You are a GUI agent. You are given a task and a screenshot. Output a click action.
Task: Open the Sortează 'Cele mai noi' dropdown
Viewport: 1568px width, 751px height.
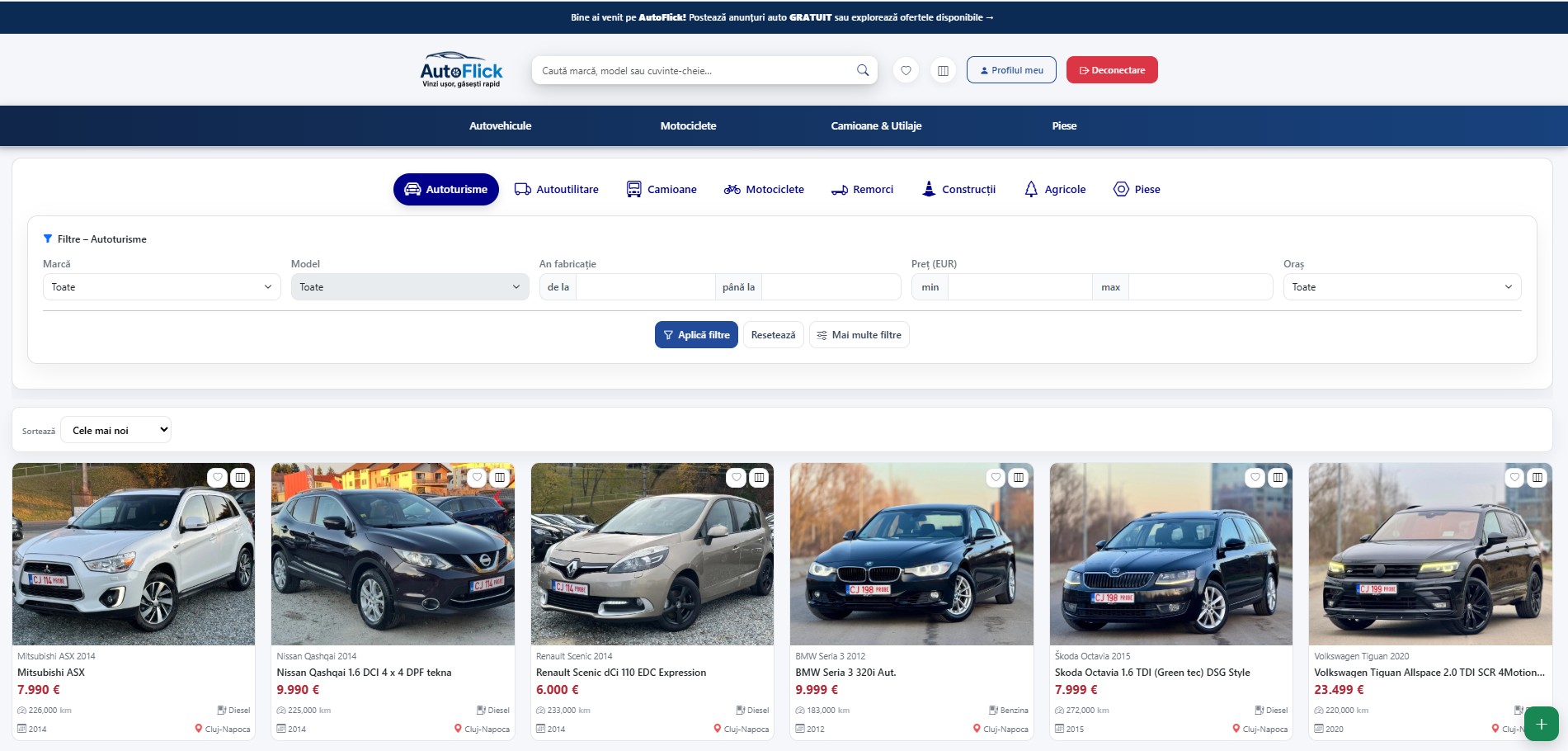116,430
